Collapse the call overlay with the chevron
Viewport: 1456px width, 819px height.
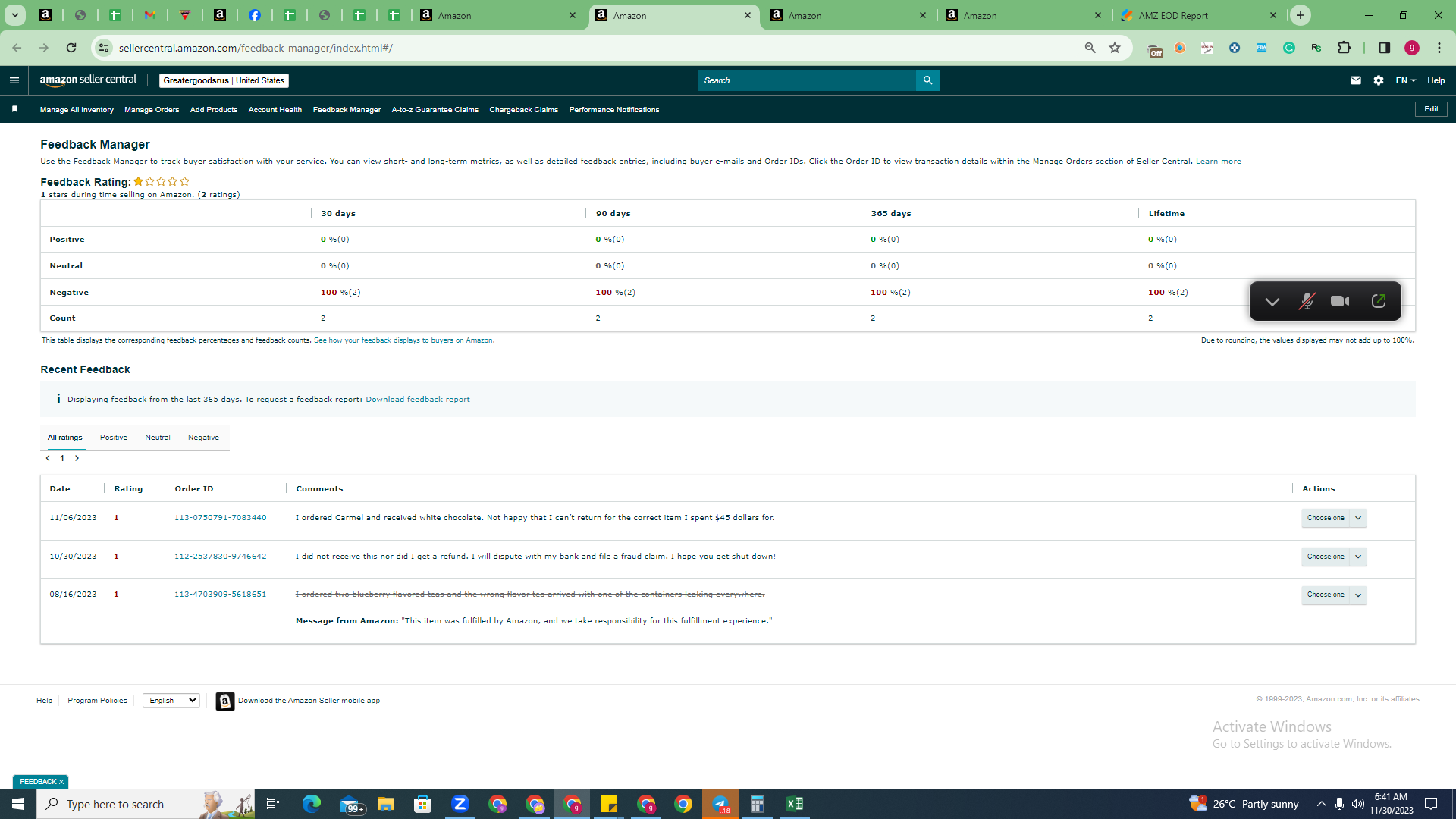(1272, 302)
